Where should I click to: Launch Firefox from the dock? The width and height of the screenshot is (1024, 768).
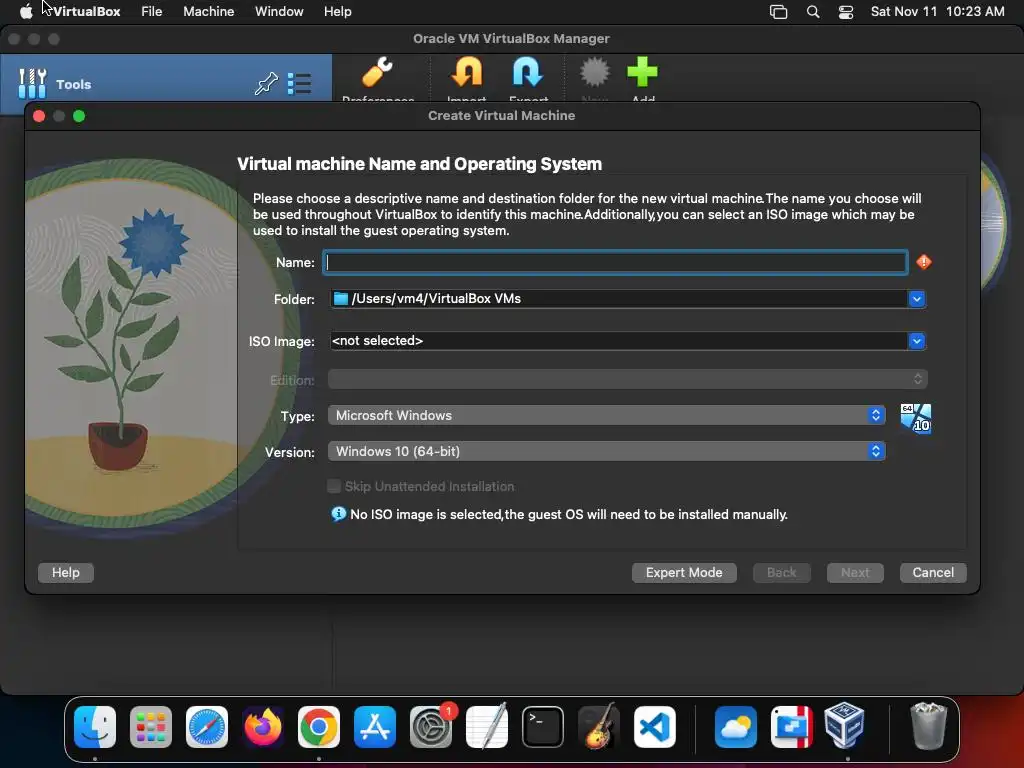click(263, 727)
